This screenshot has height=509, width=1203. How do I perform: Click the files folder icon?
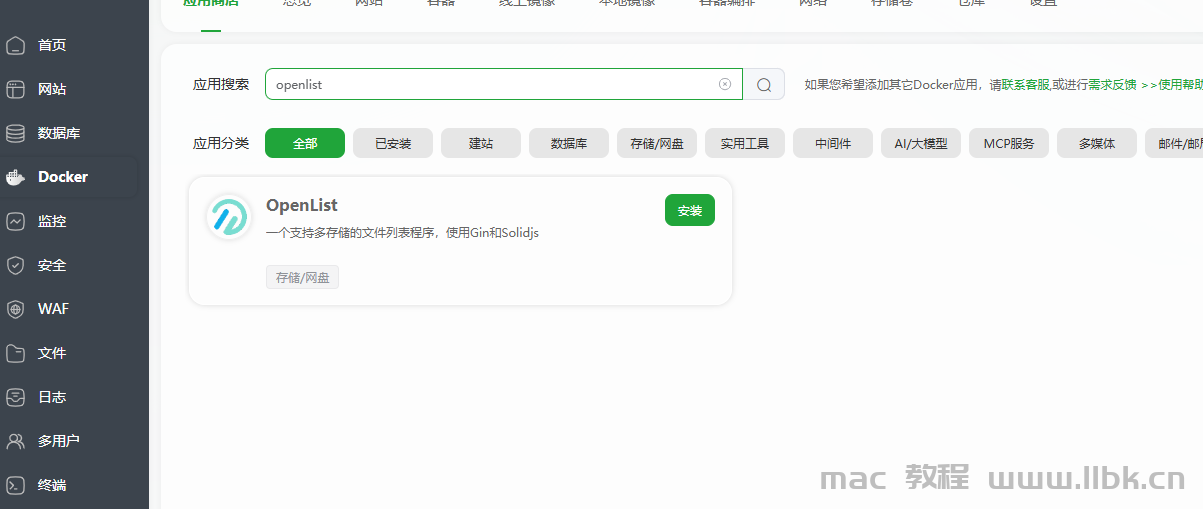click(15, 353)
